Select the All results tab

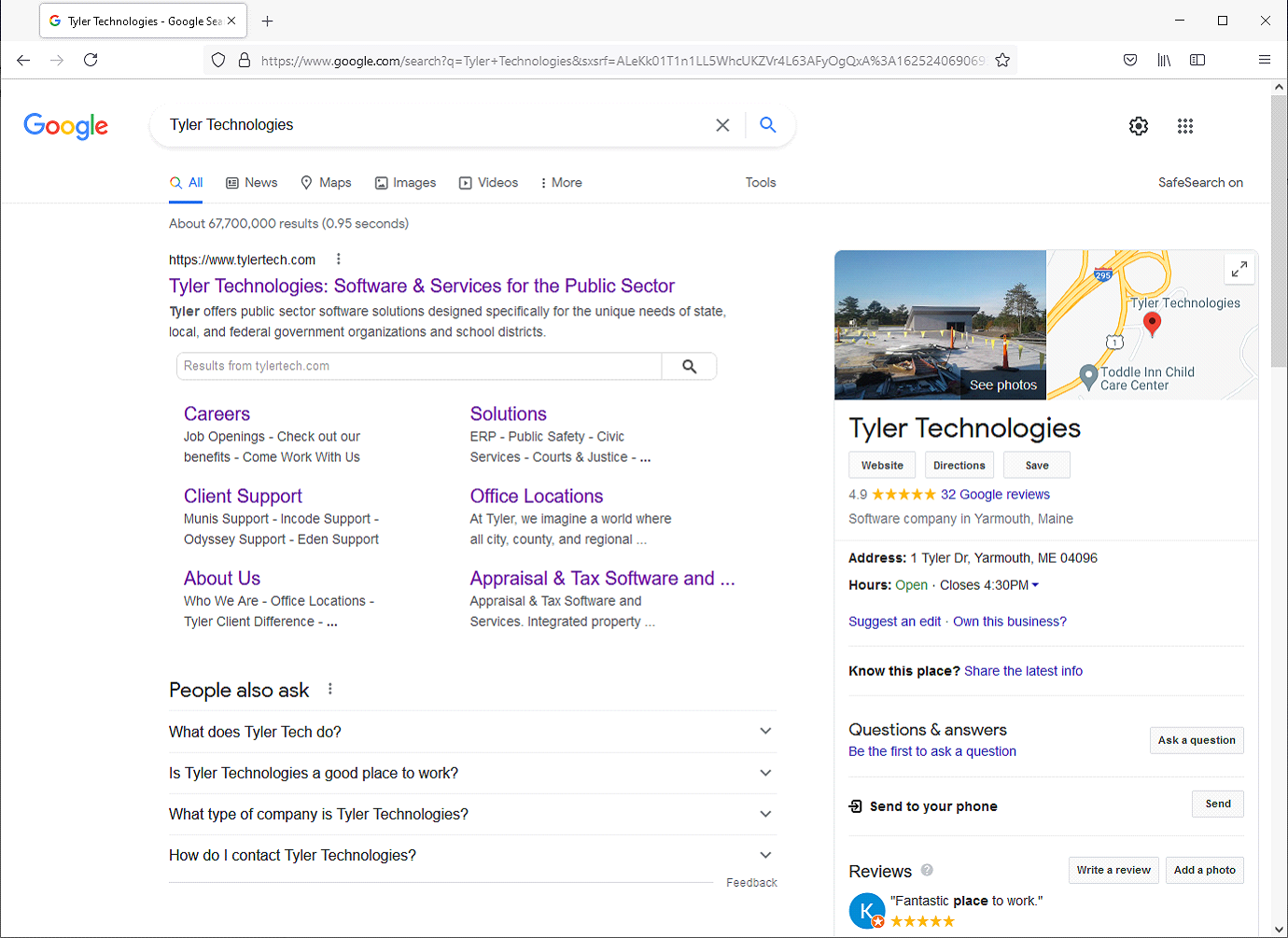pos(187,183)
